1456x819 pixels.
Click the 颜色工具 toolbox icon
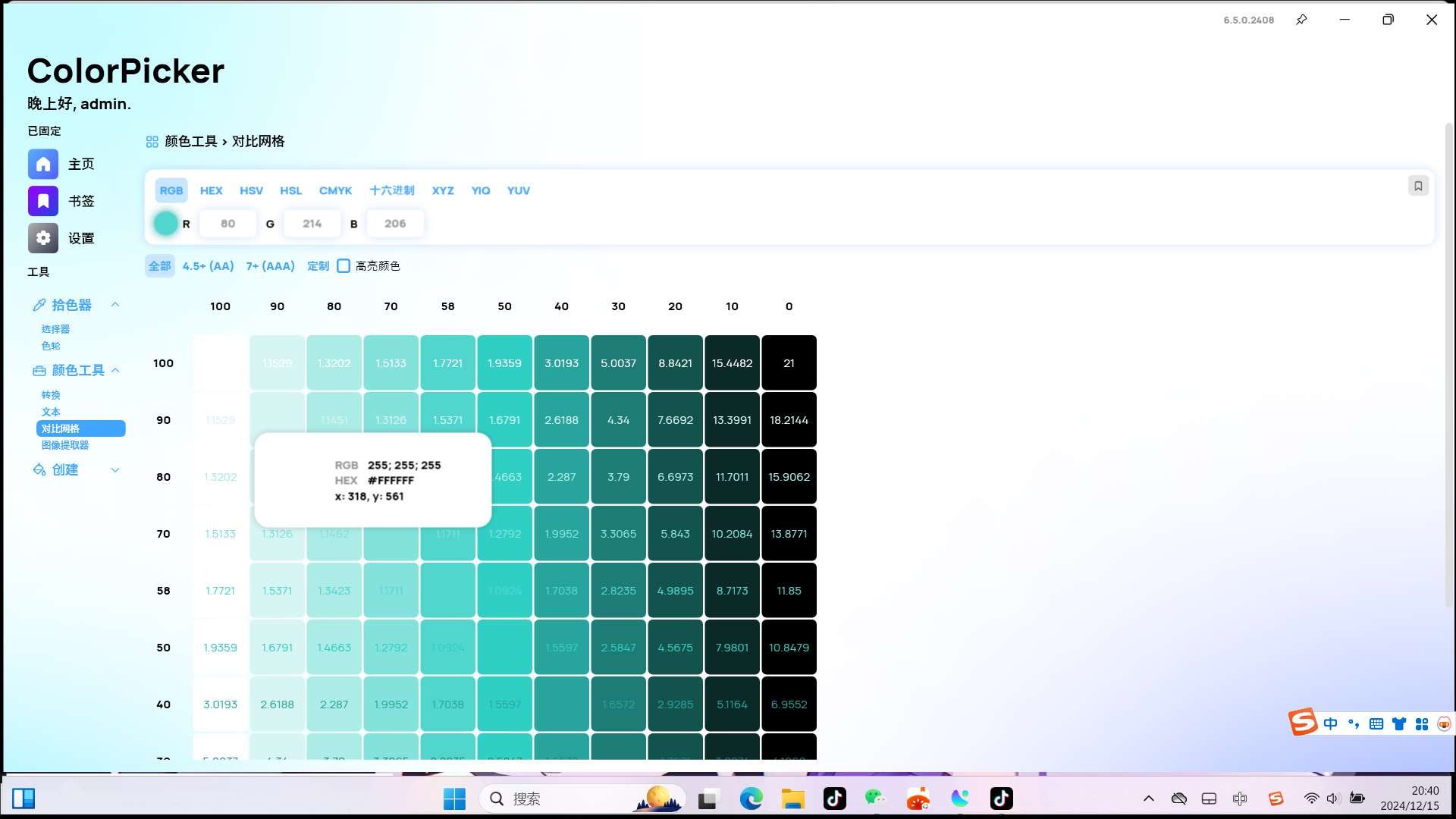[x=39, y=371]
